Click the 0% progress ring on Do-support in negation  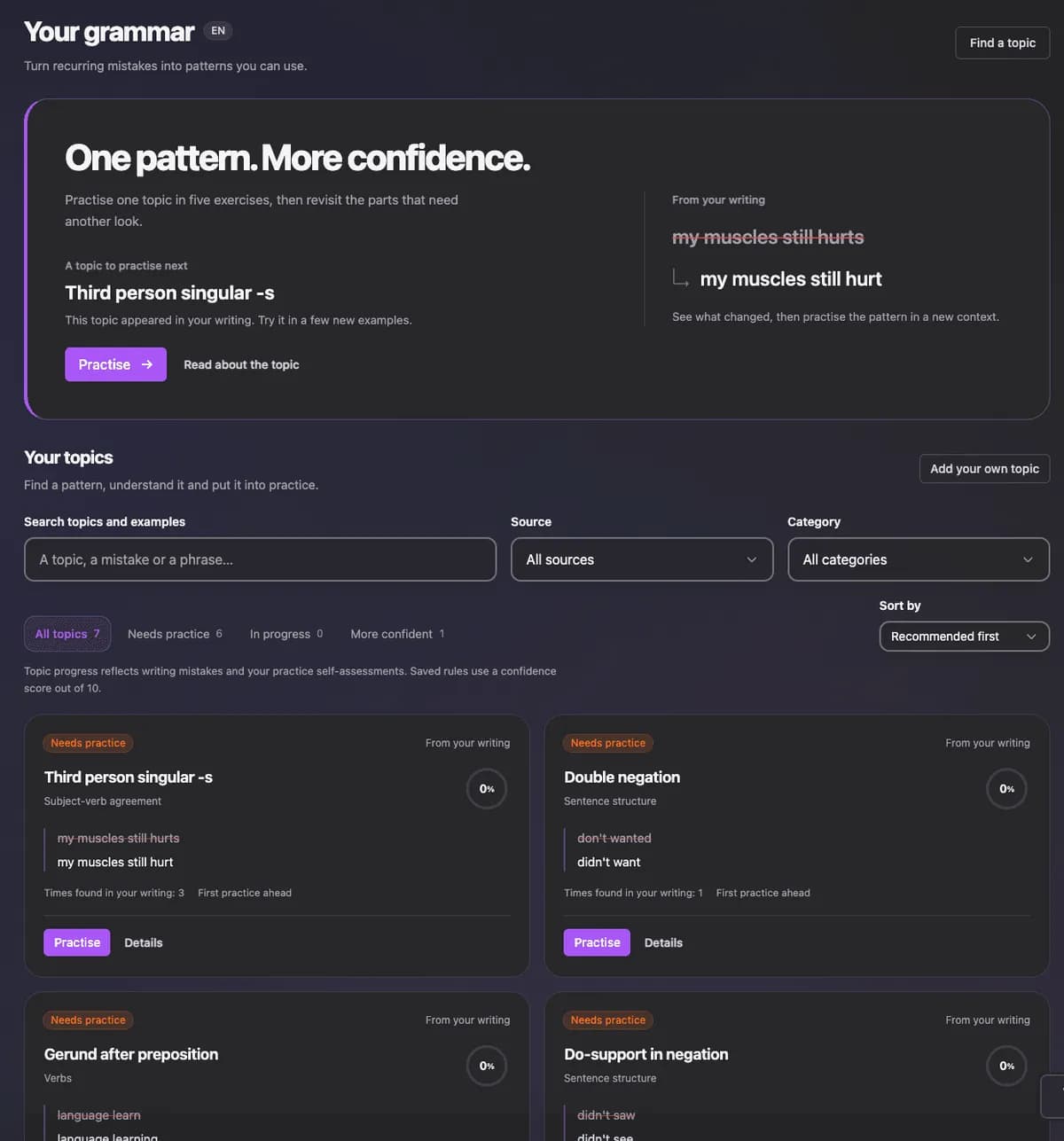1006,1066
